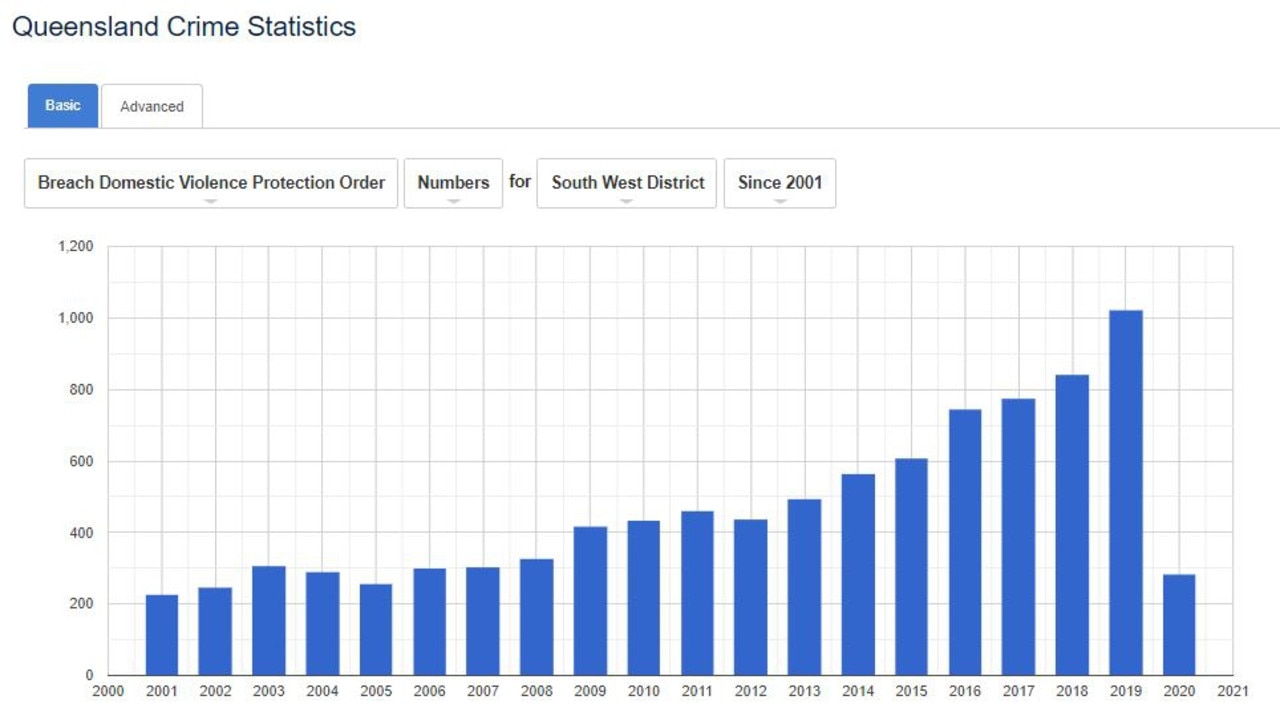1280x720 pixels.
Task: Click the 2015 x-axis label
Action: pyautogui.click(x=912, y=691)
